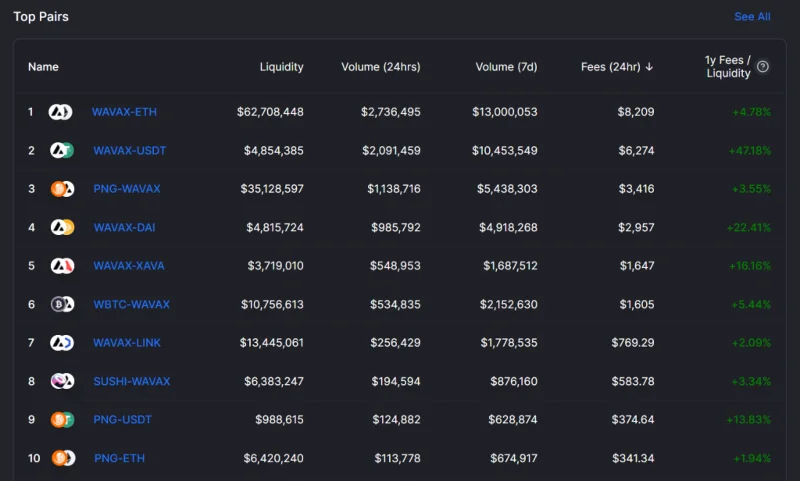Click 7d volume value $4,918,268
This screenshot has width=800, height=481.
(x=508, y=227)
